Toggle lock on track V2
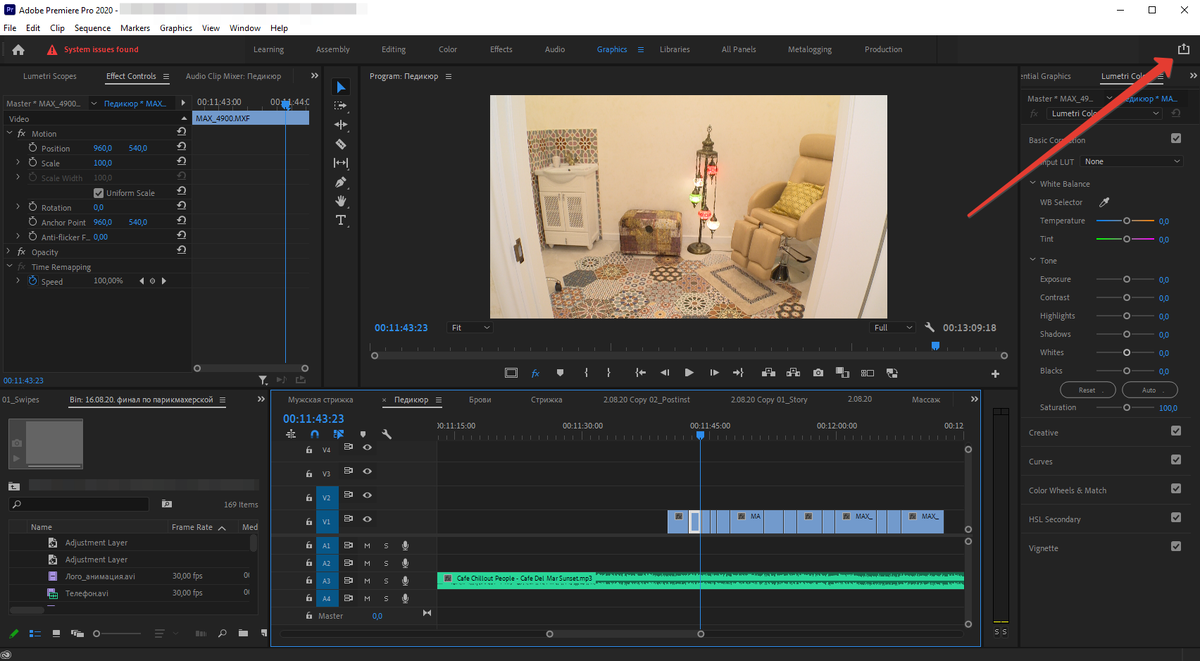 tap(309, 497)
